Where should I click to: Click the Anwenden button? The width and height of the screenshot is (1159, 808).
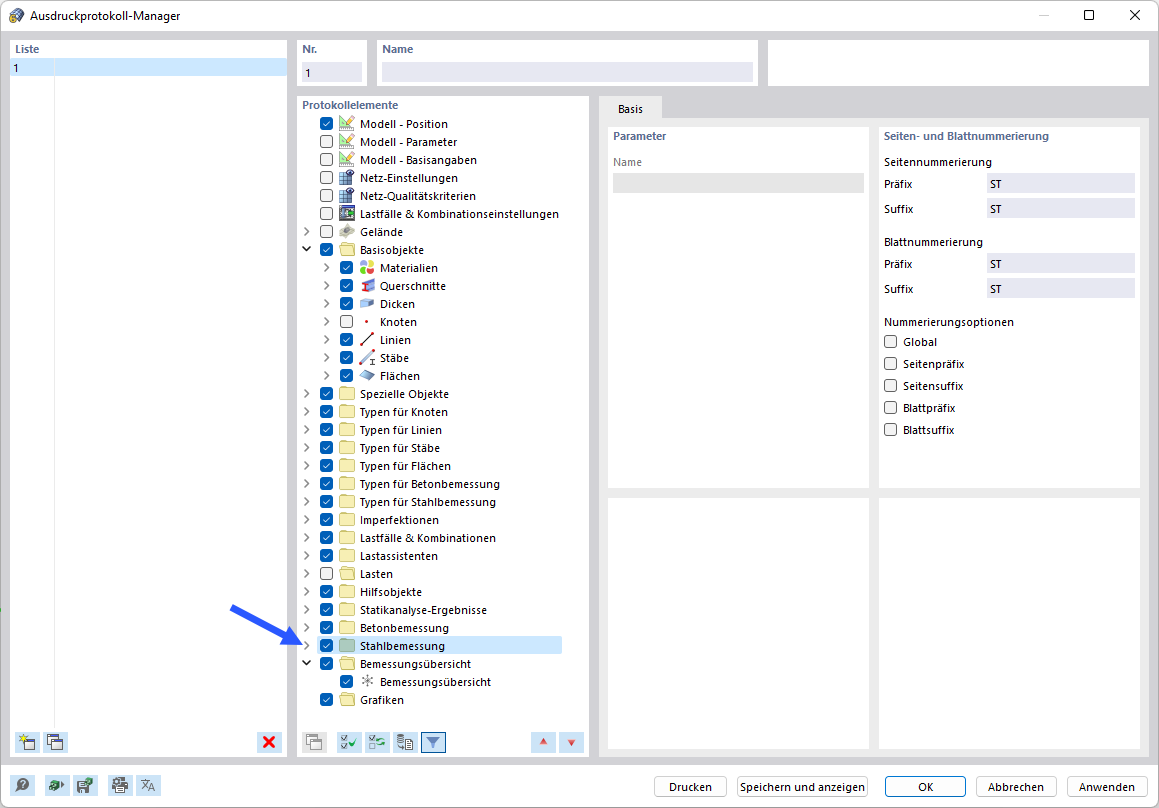(x=1107, y=787)
